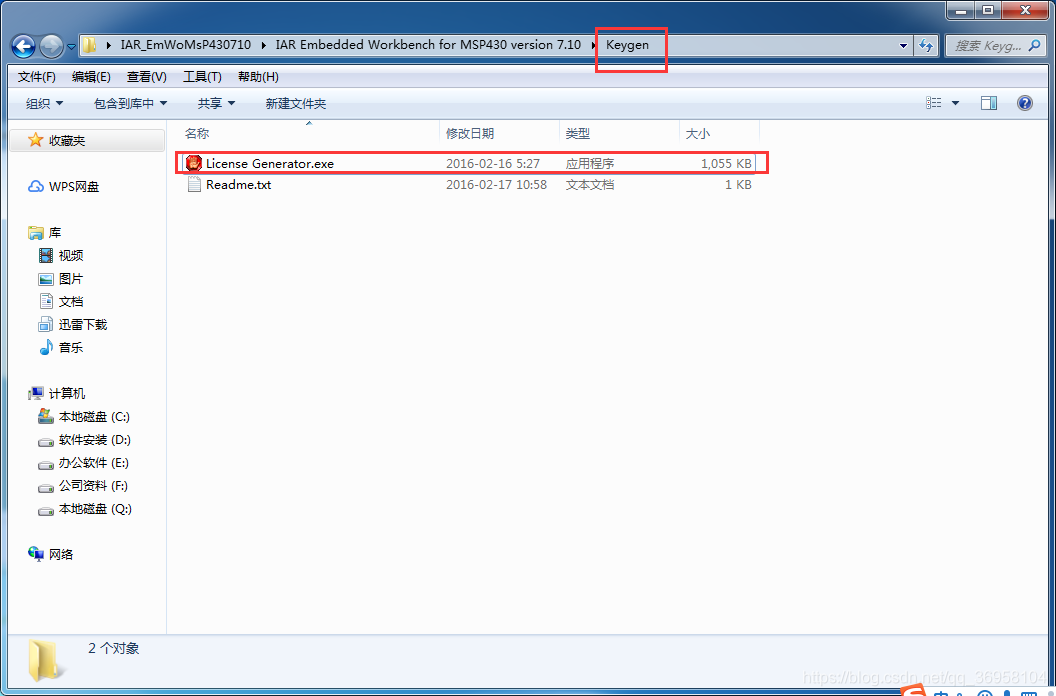Open the recent pages dropdown arrow
Image resolution: width=1056 pixels, height=696 pixels.
coord(71,47)
